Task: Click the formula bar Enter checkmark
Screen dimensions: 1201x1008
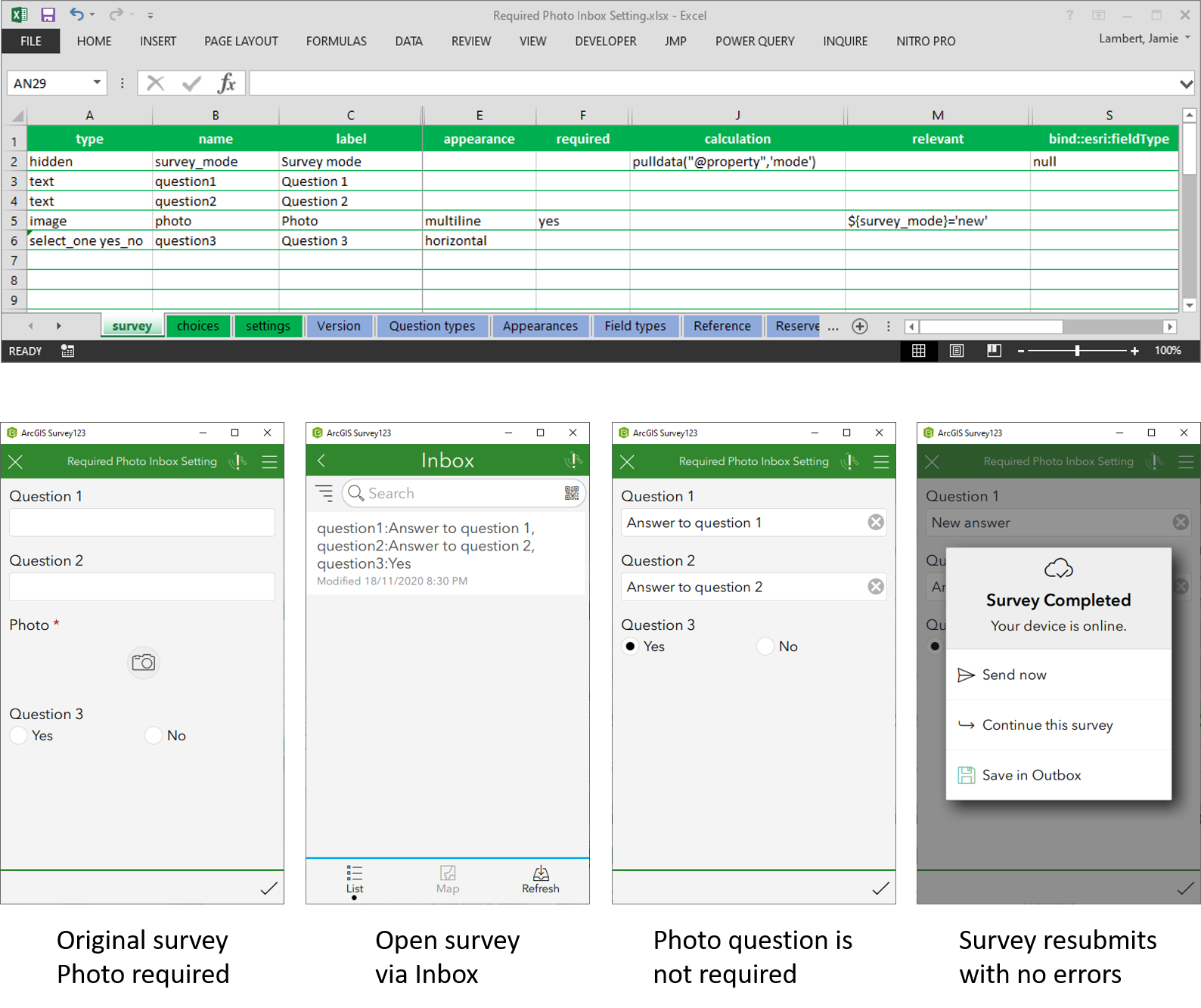Action: click(x=191, y=83)
